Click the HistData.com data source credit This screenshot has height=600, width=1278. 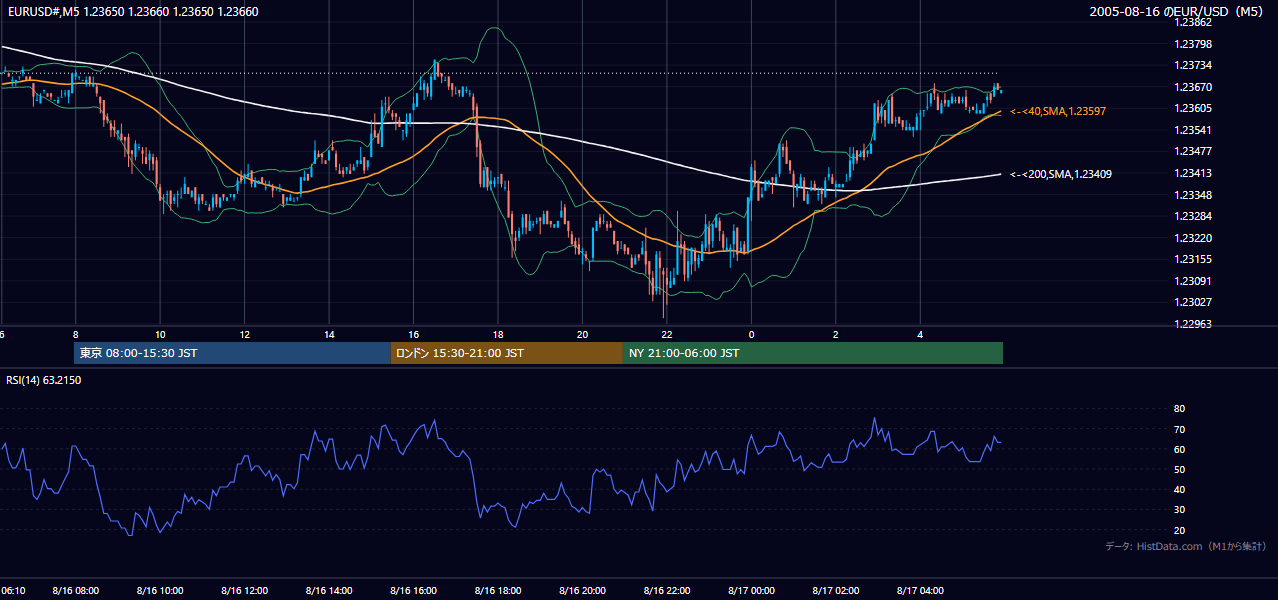[1186, 546]
